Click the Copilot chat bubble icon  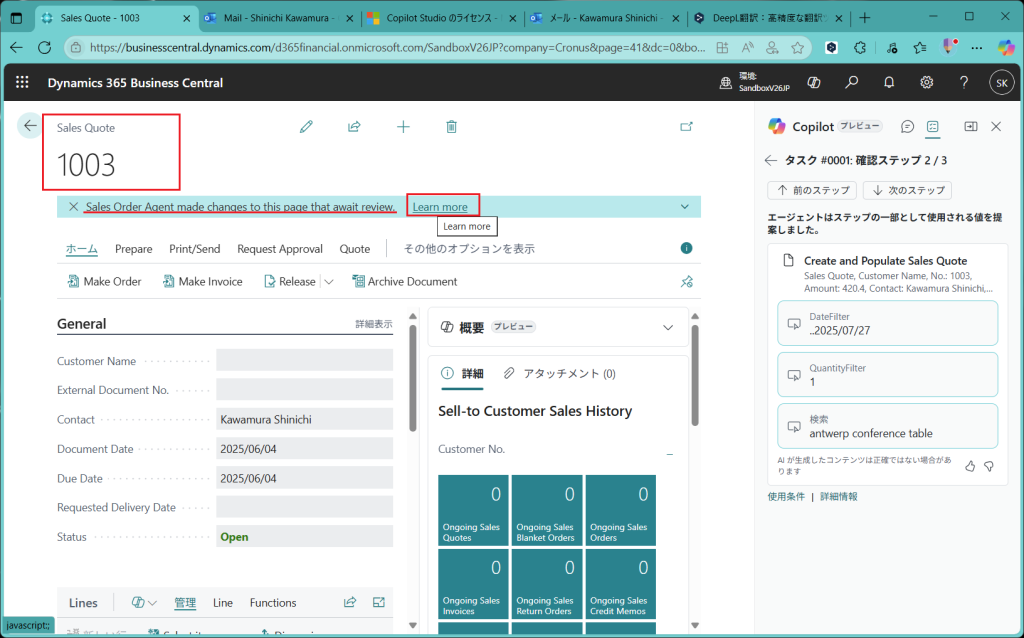[907, 127]
